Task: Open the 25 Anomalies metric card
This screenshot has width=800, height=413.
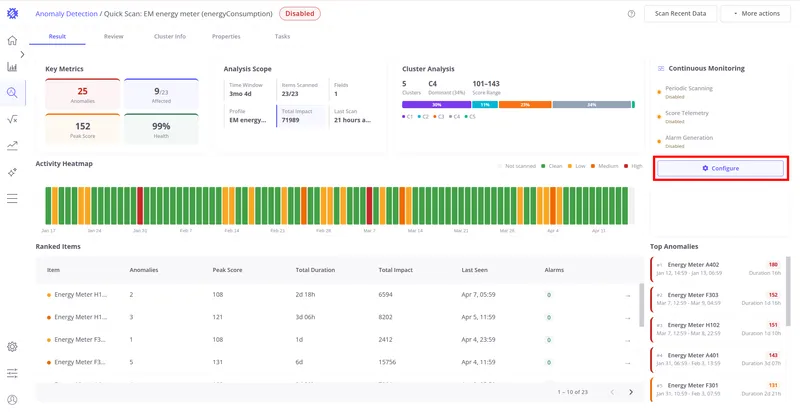Action: coord(83,94)
